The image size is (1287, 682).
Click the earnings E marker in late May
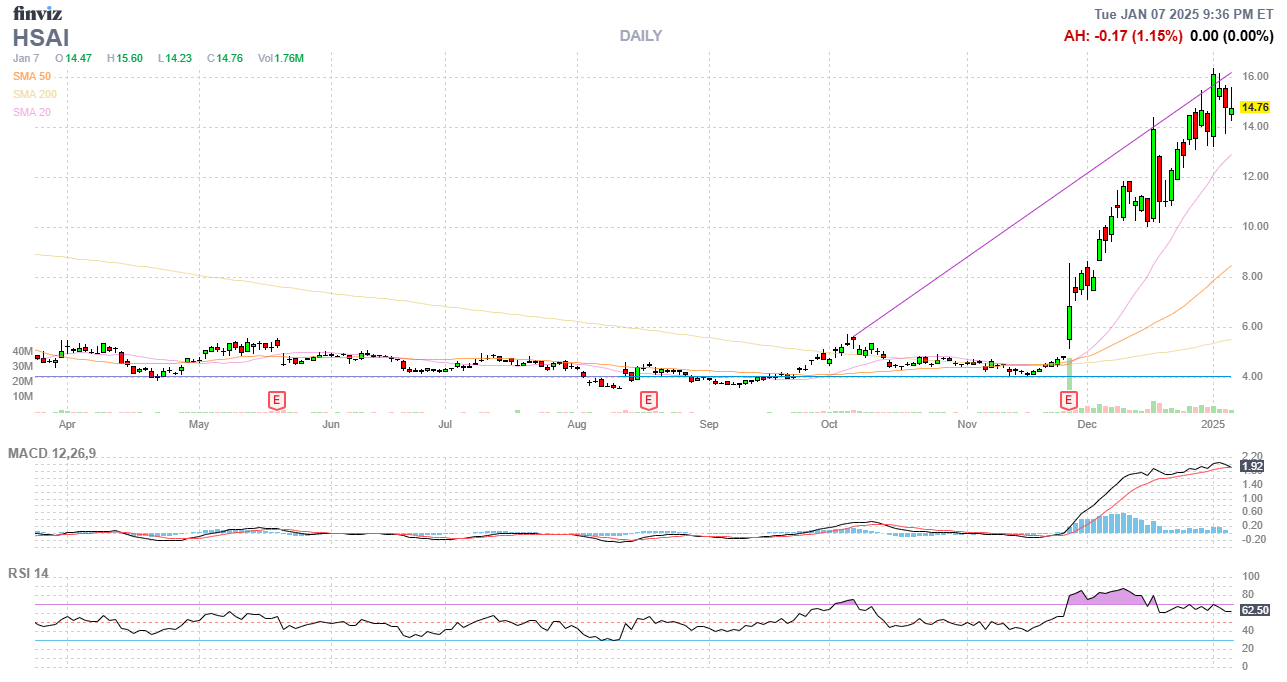(x=277, y=400)
